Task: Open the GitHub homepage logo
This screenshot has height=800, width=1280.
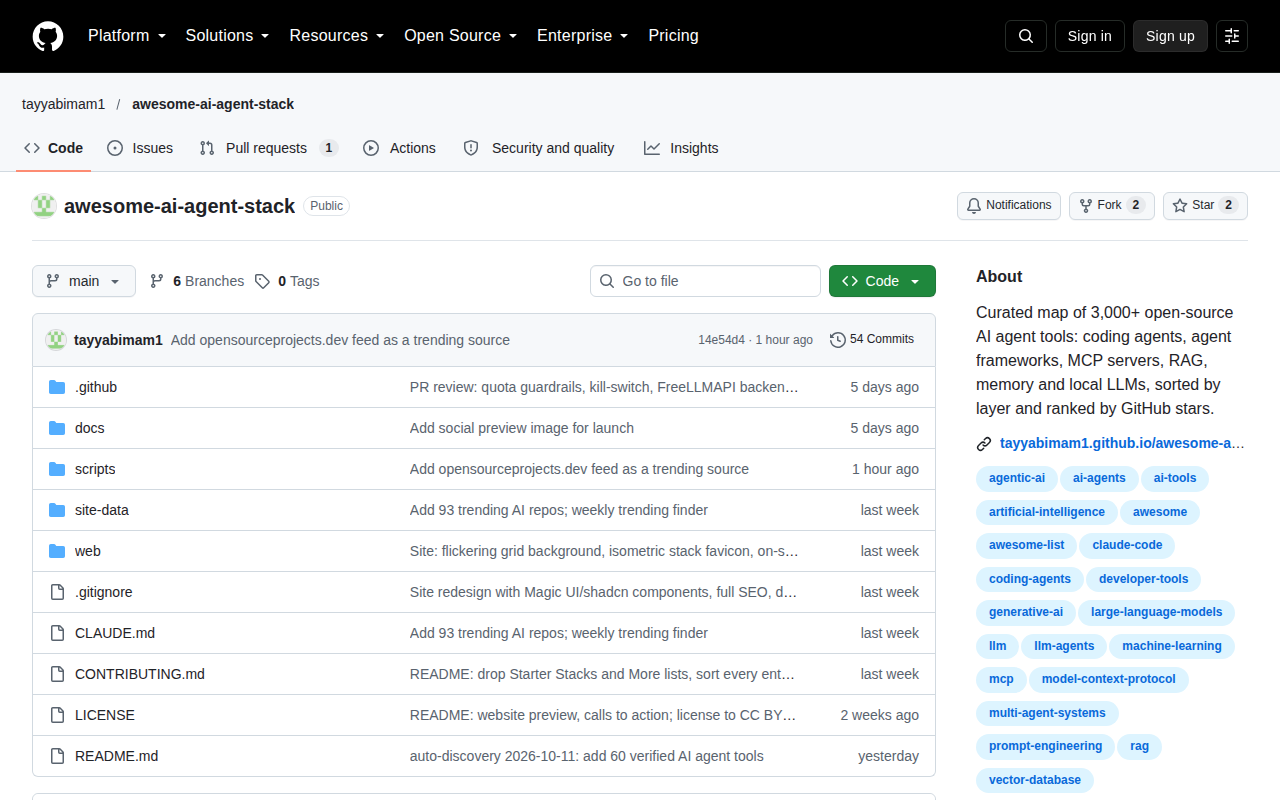Action: tap(48, 36)
